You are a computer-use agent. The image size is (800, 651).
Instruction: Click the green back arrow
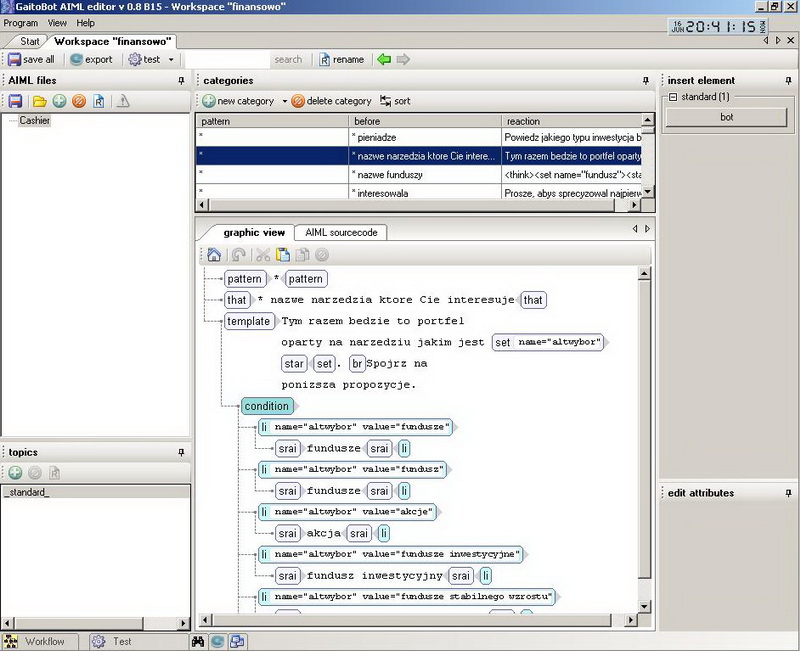(x=384, y=59)
